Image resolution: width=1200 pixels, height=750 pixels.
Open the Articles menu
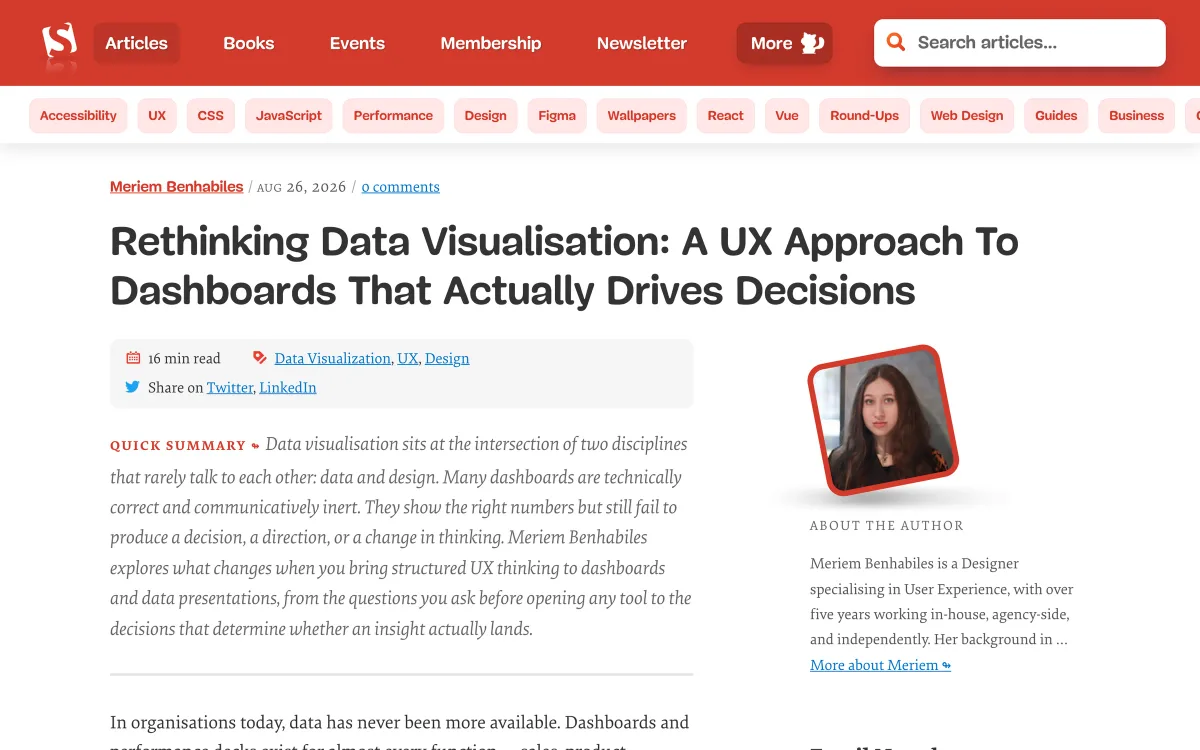(137, 43)
